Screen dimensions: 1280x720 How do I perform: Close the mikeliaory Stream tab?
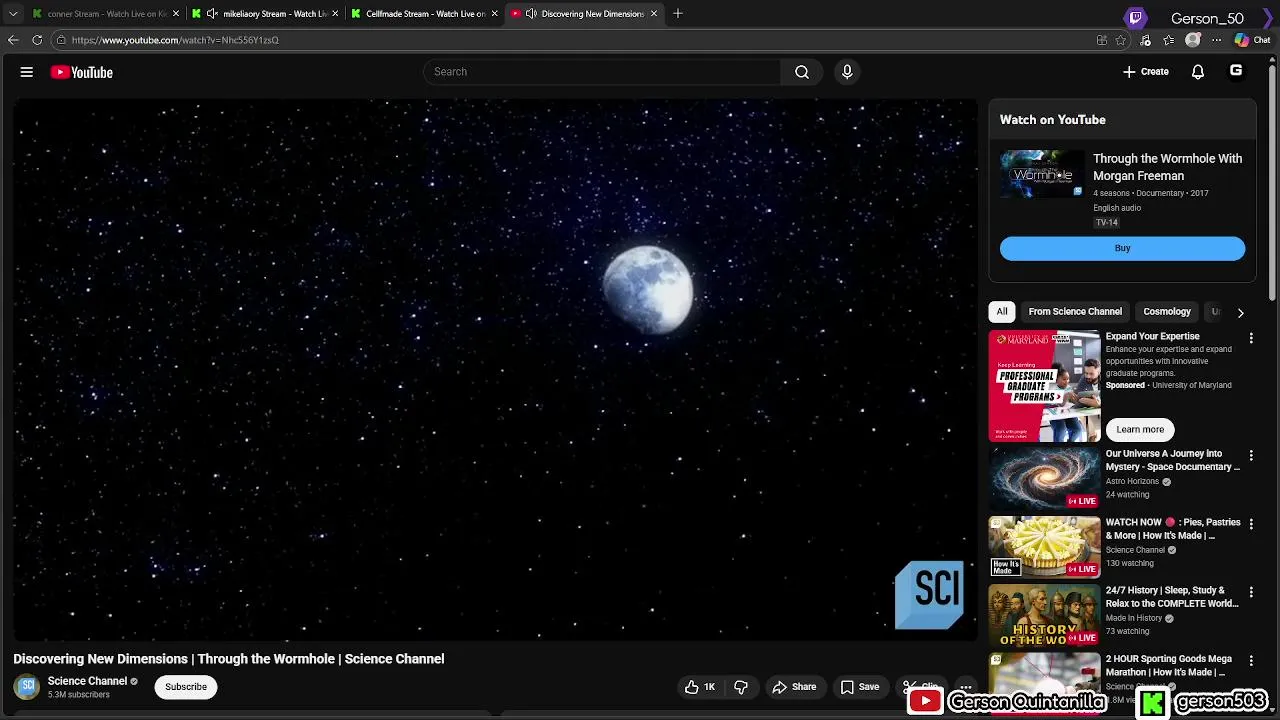(x=335, y=14)
